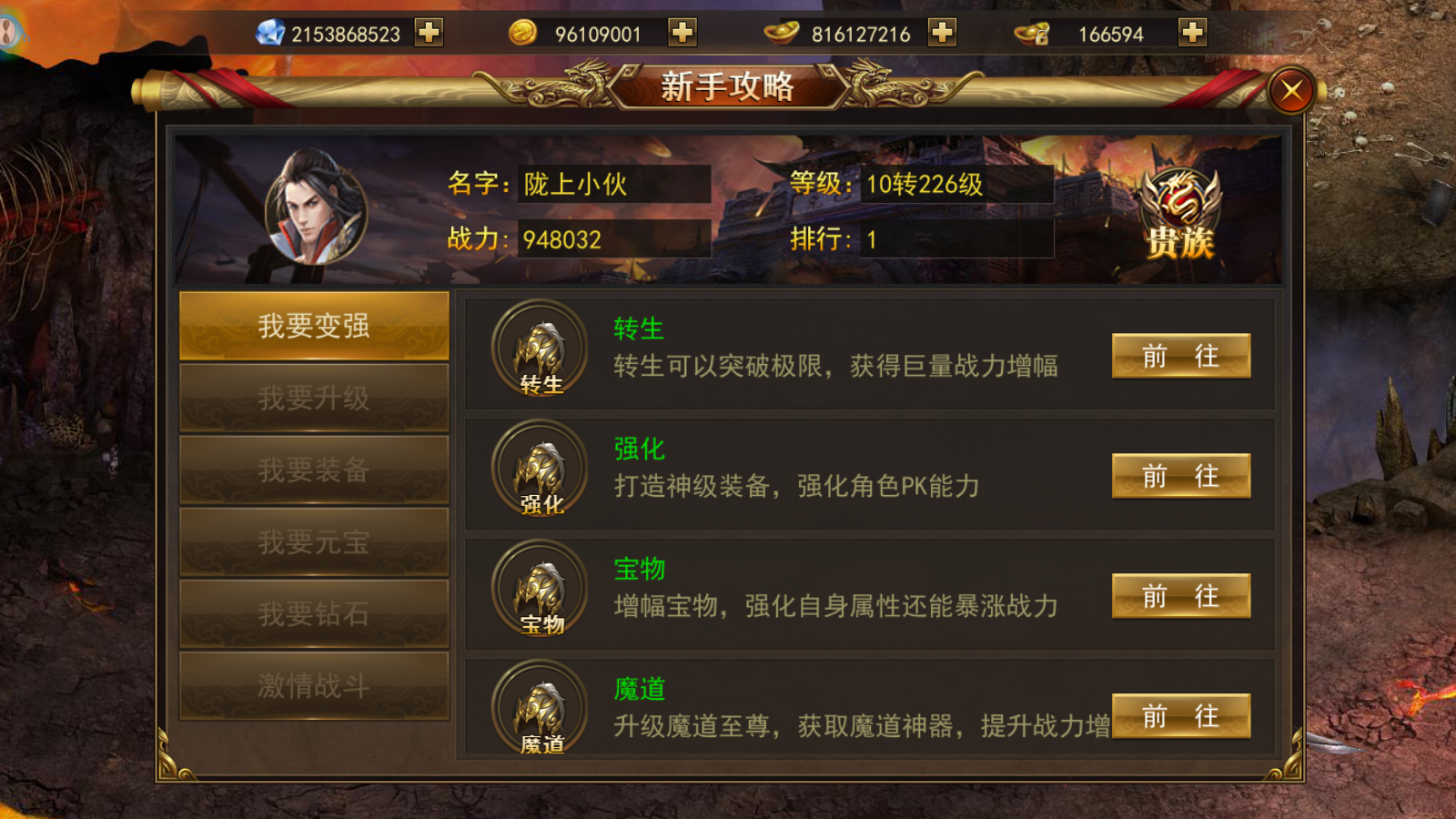Click the 转生 helmet icon
The height and width of the screenshot is (819, 1456).
click(541, 348)
